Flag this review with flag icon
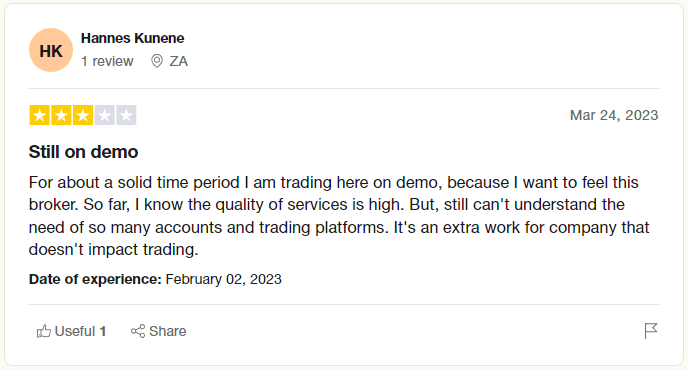Viewport: 688px width, 370px height. (651, 331)
